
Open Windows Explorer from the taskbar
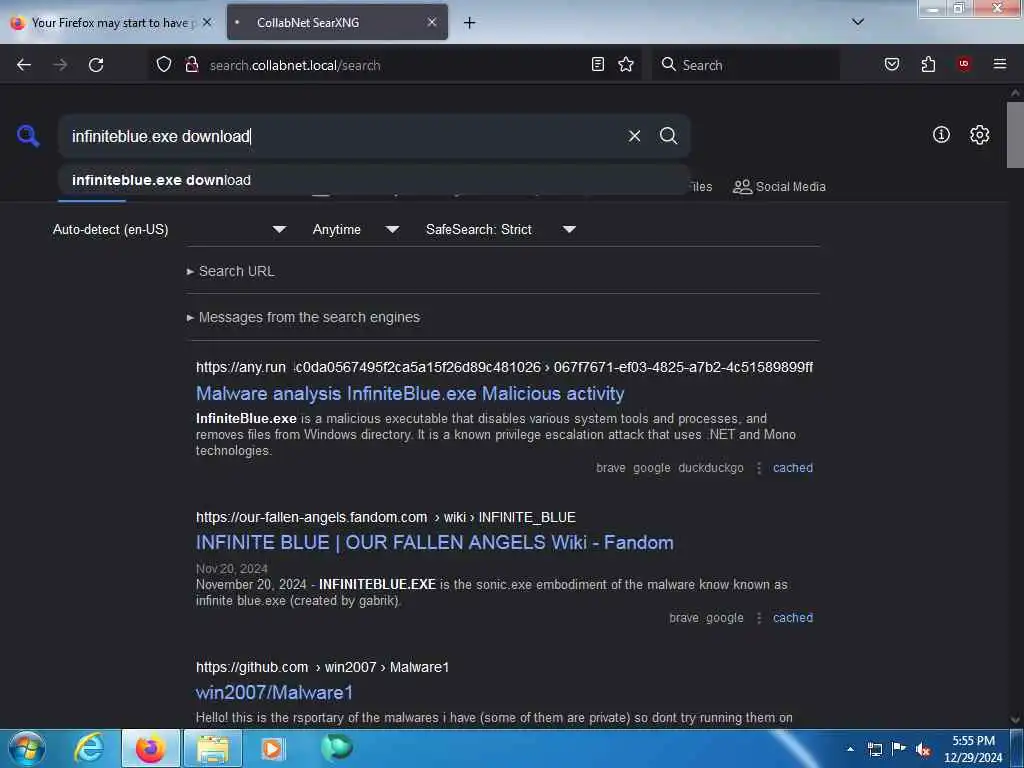pyautogui.click(x=213, y=748)
